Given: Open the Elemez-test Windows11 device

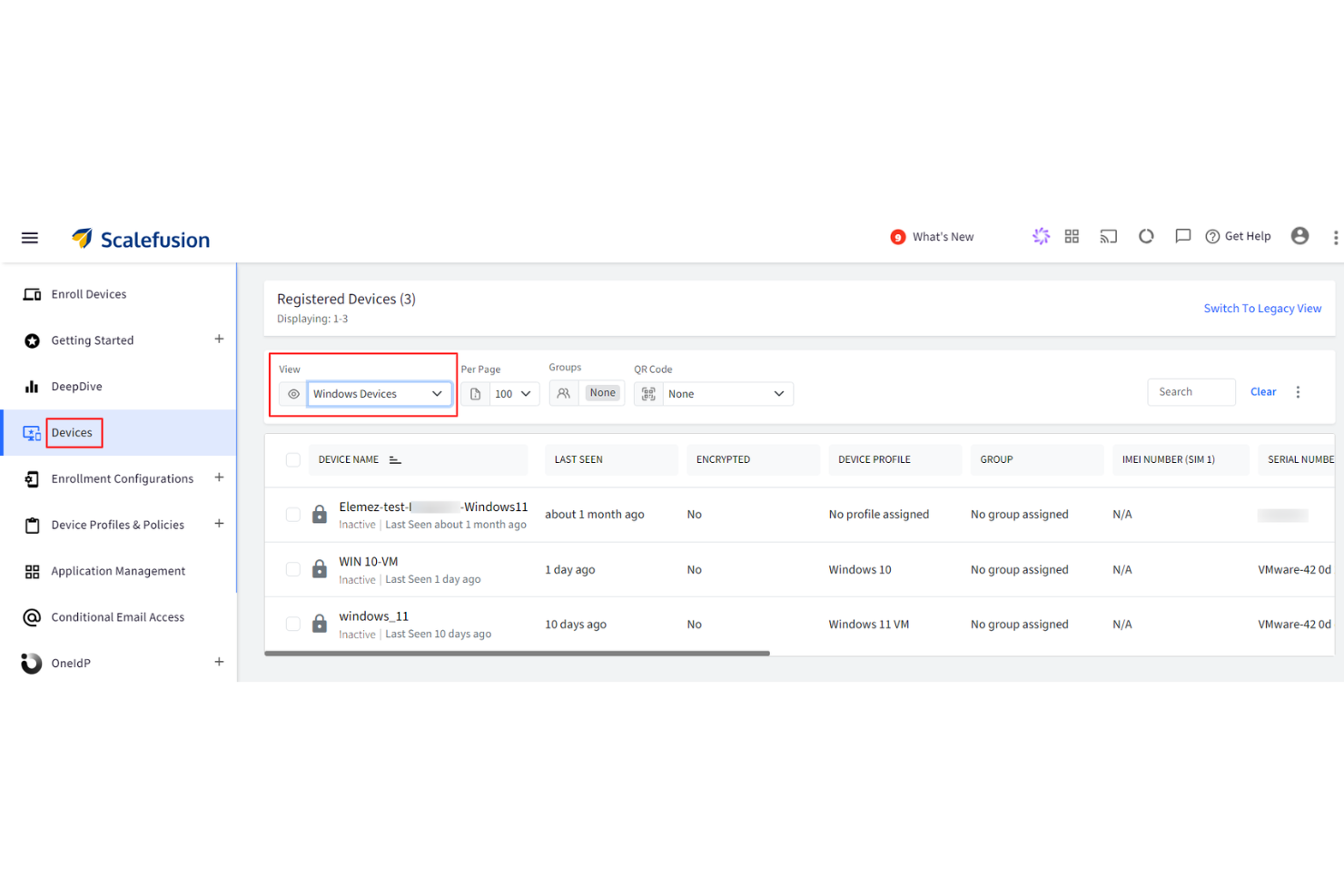Looking at the screenshot, I should (x=433, y=507).
